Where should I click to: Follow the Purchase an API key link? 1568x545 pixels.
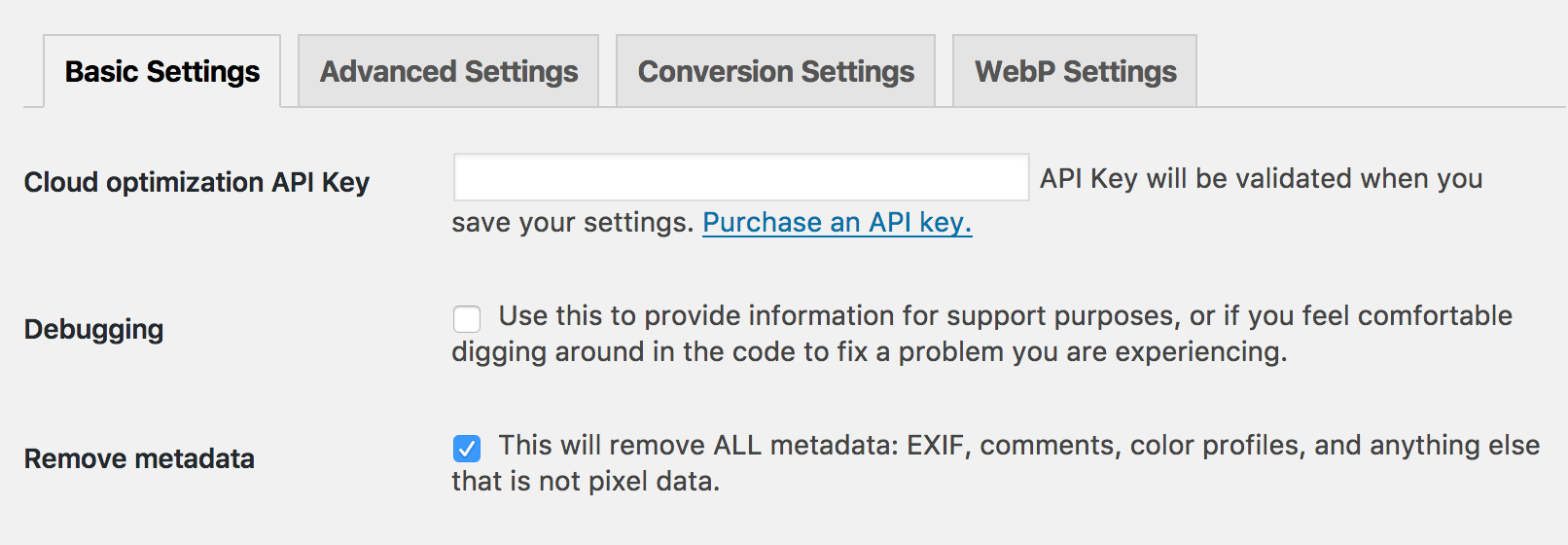pyautogui.click(x=837, y=223)
